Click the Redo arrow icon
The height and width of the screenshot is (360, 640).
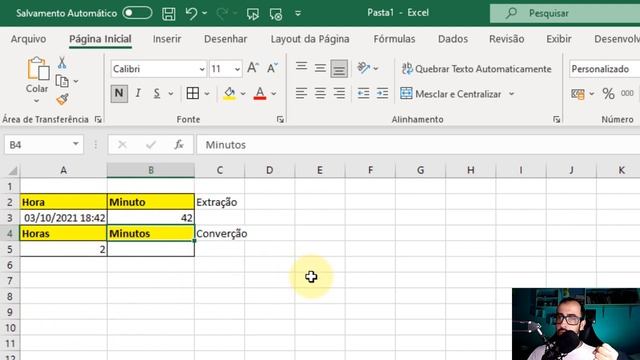pyautogui.click(x=222, y=13)
